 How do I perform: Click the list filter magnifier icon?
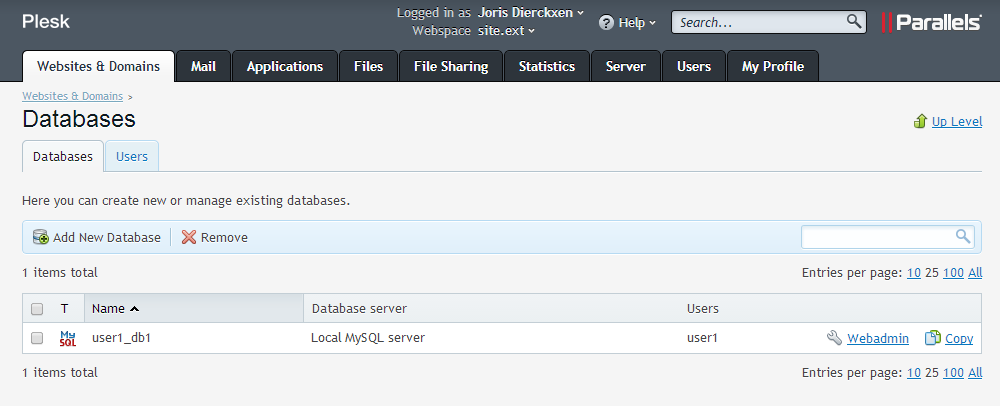pyautogui.click(x=963, y=236)
